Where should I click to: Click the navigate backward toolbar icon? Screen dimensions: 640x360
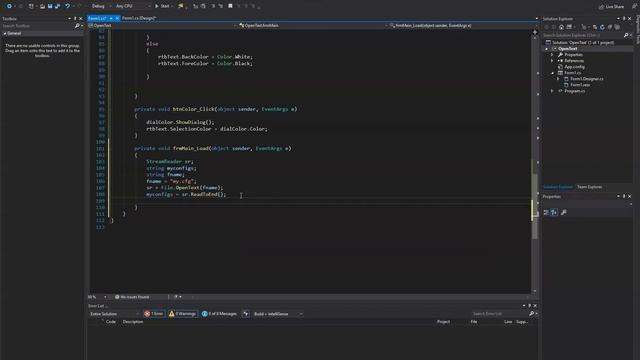pos(9,6)
